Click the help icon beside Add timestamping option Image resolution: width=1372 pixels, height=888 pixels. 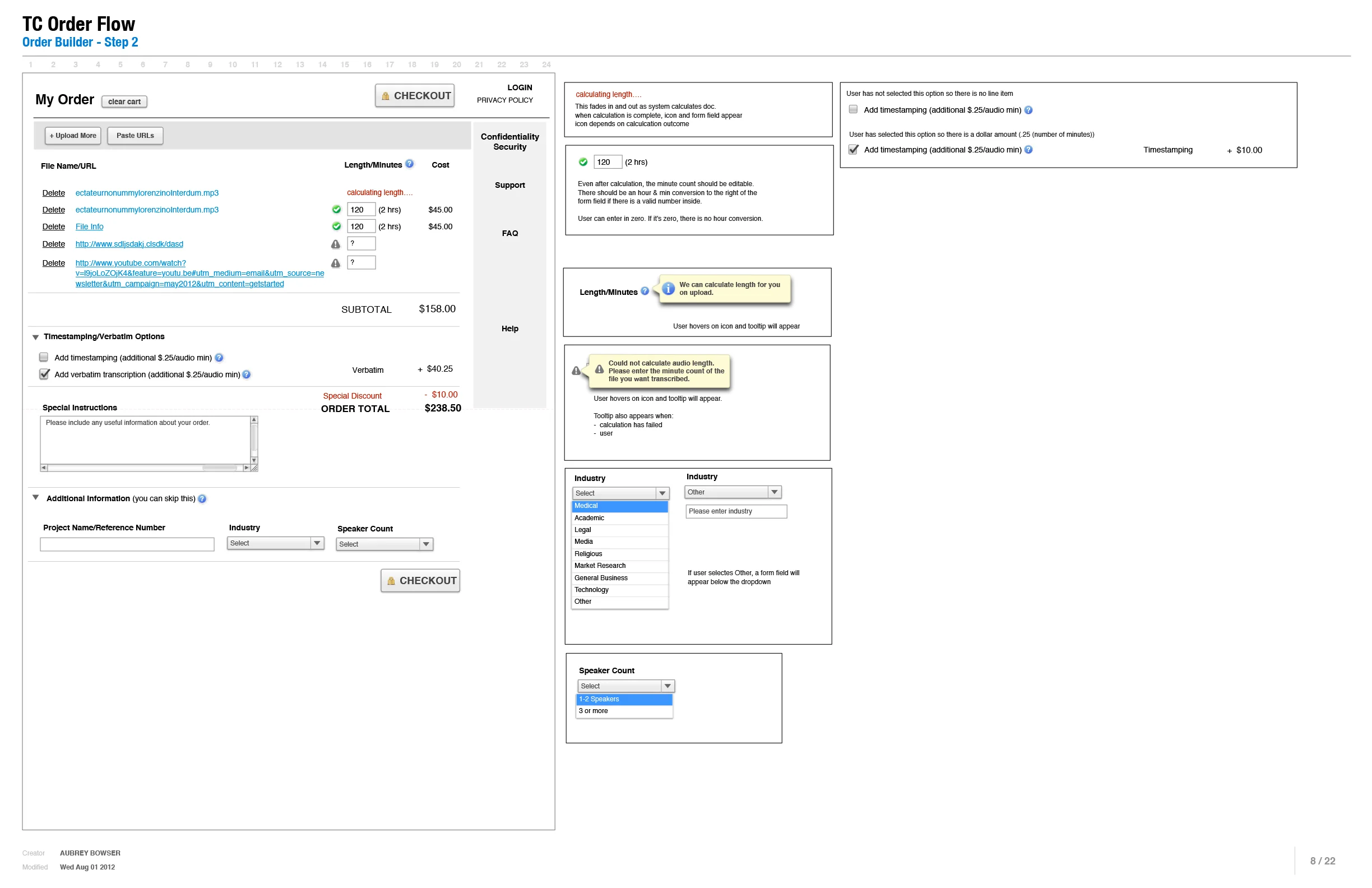click(x=219, y=358)
